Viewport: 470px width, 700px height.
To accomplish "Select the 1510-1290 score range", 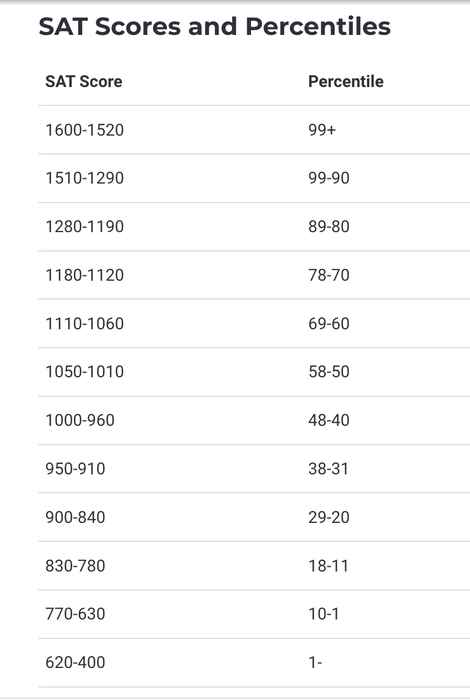I will (85, 178).
